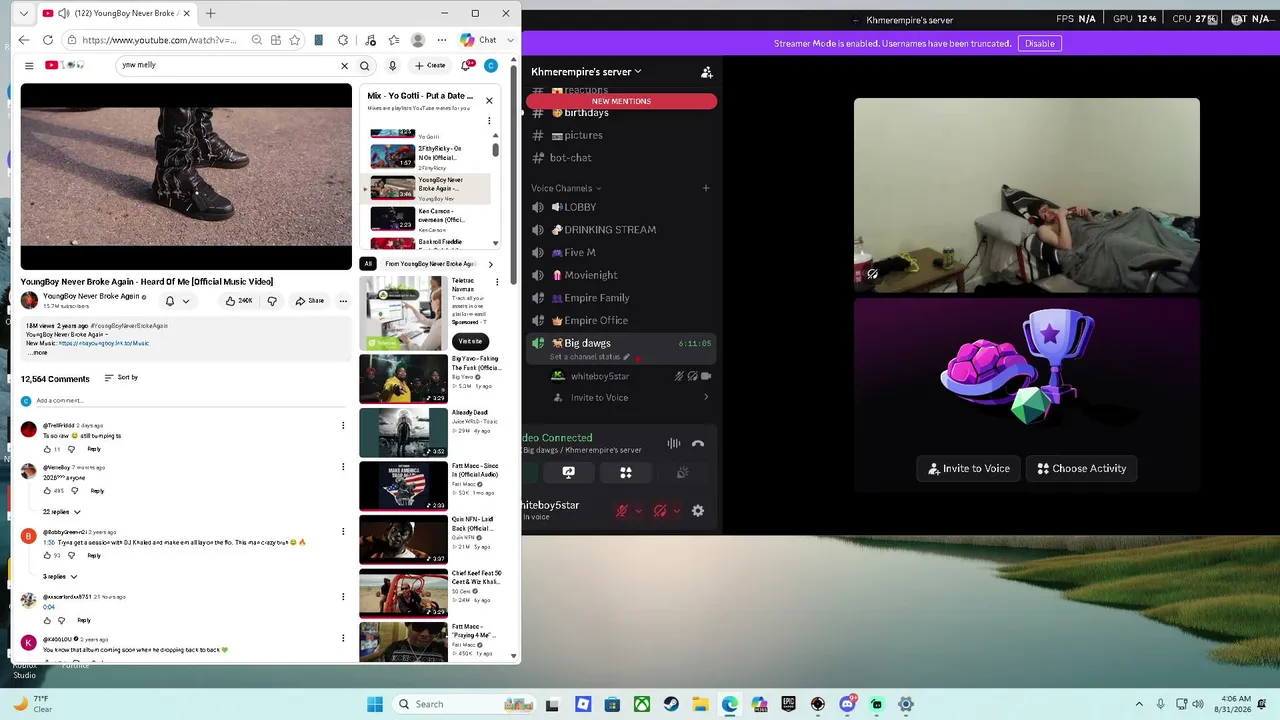
Task: Open browser settings and more menu
Action: (442, 40)
